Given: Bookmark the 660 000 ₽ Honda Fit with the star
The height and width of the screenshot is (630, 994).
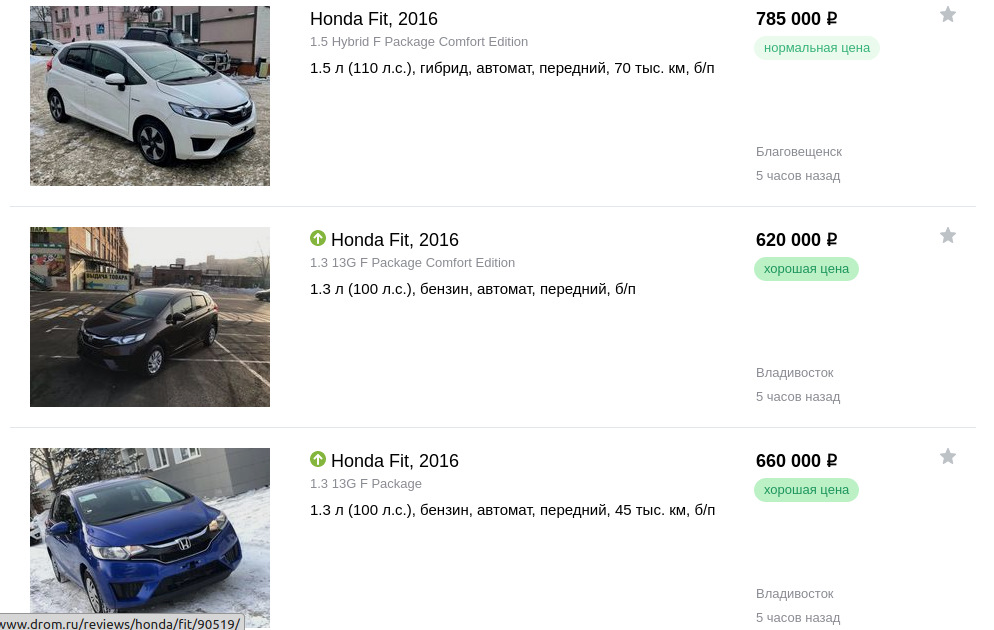Looking at the screenshot, I should [948, 457].
